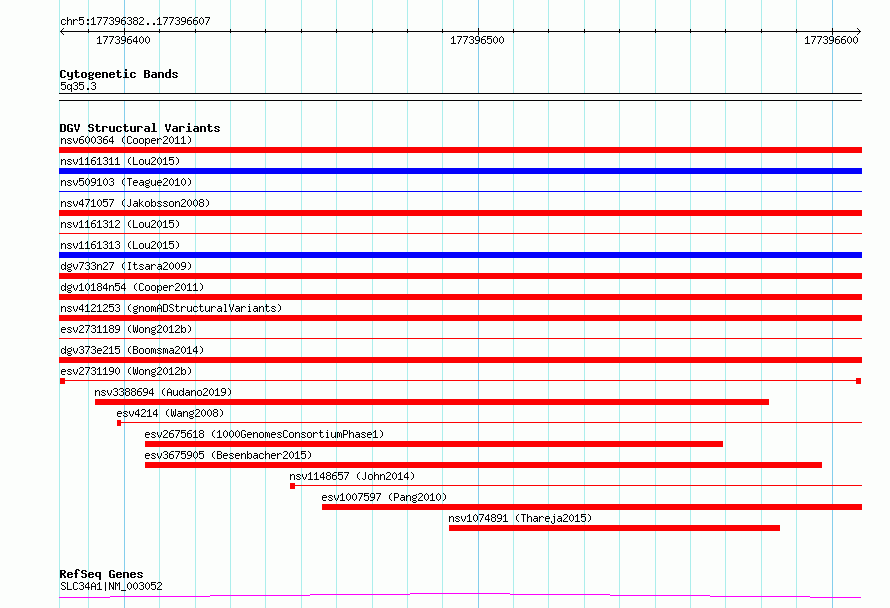
Task: Click the dgv10184n54 (Cooper2011) label
Action: (x=132, y=287)
